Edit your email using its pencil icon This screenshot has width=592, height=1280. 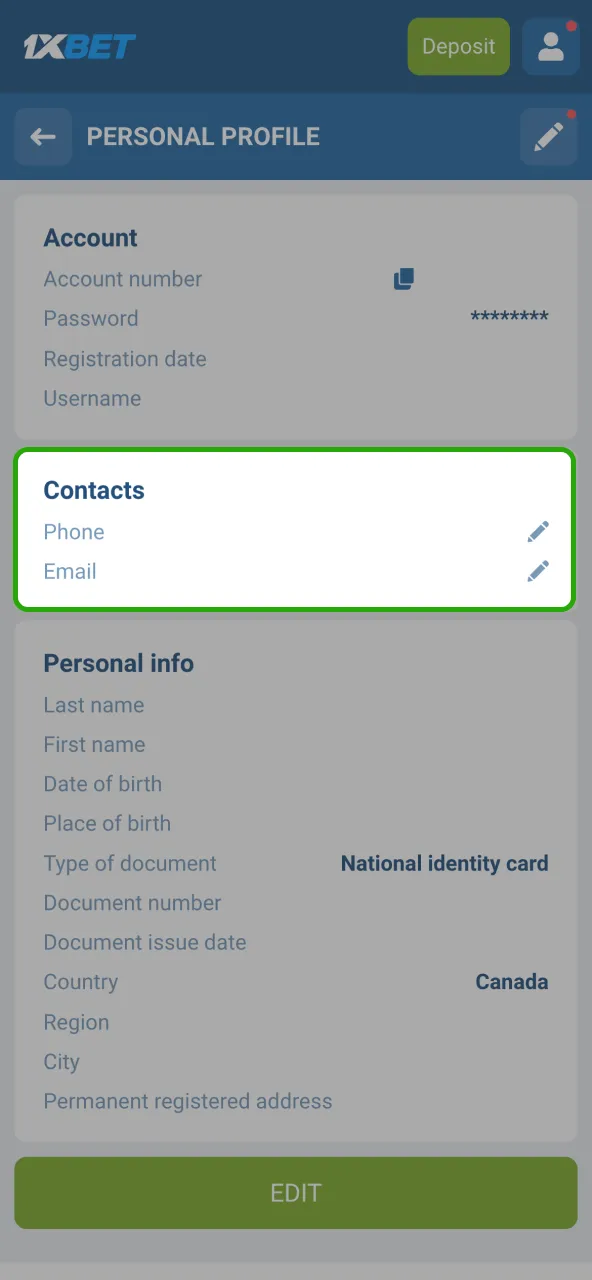[x=538, y=571]
